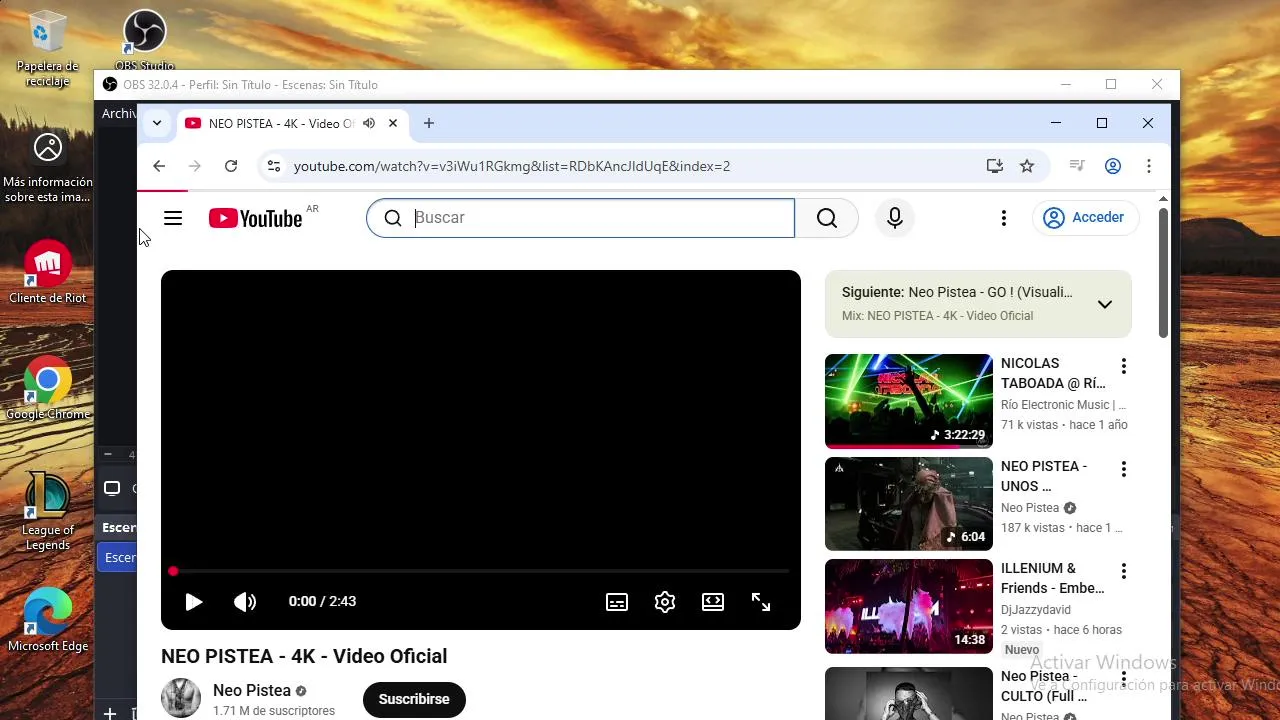Screen dimensions: 1280x720
Task: Click the Chrome address bar URL
Action: [x=512, y=166]
